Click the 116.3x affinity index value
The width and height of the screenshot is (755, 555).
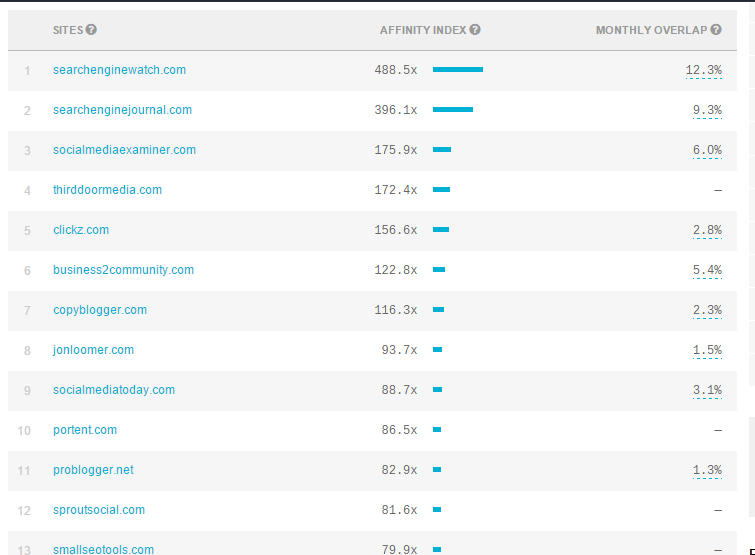396,310
